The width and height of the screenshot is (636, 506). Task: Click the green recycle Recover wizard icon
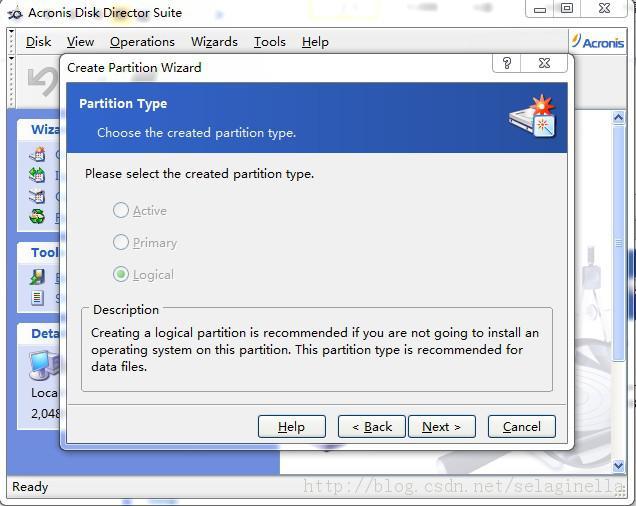coord(37,216)
